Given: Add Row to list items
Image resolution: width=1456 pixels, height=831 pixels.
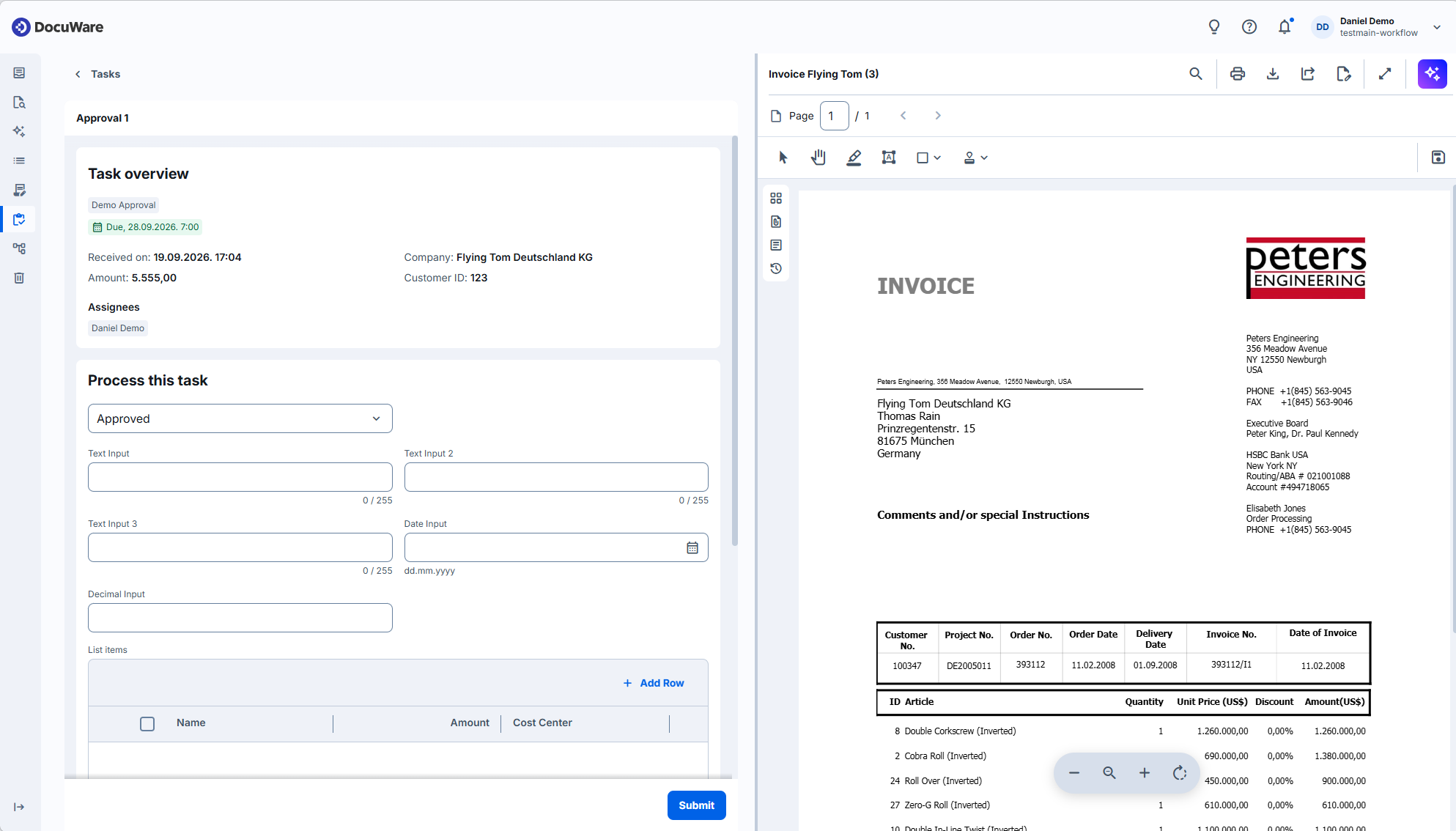Looking at the screenshot, I should coord(654,683).
